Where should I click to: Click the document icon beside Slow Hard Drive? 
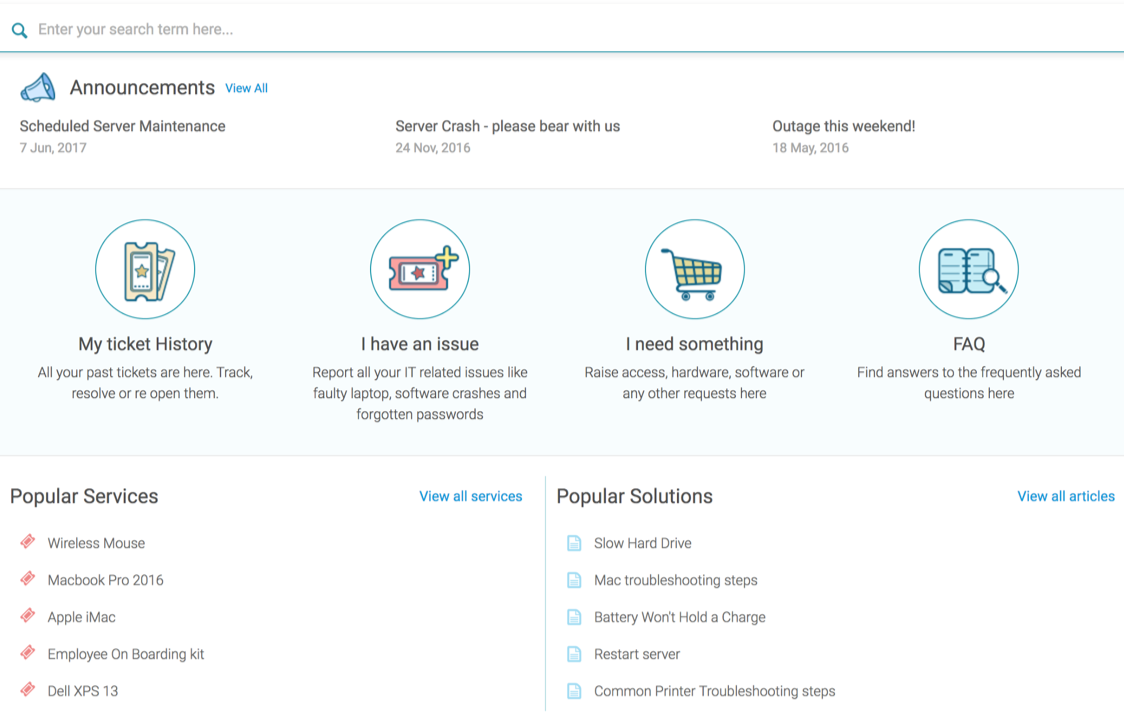point(574,543)
